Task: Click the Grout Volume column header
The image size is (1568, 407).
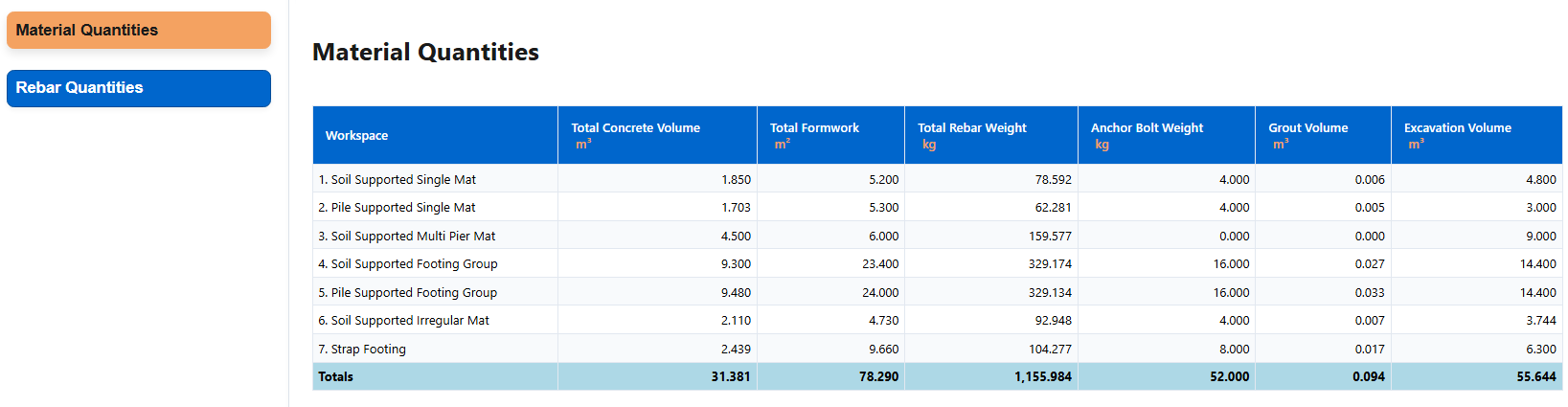Action: 1307,128
